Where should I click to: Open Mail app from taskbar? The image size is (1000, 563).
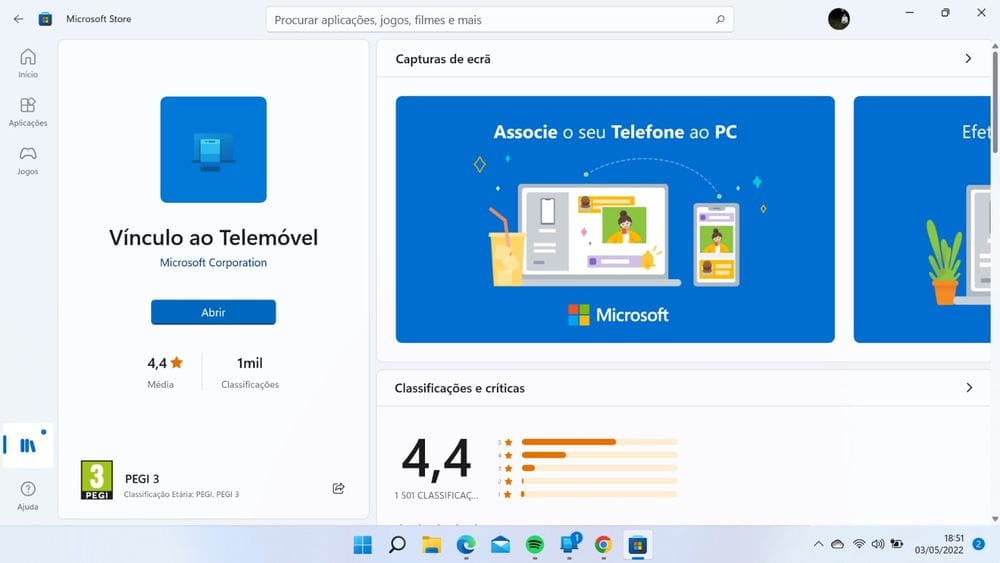point(501,545)
